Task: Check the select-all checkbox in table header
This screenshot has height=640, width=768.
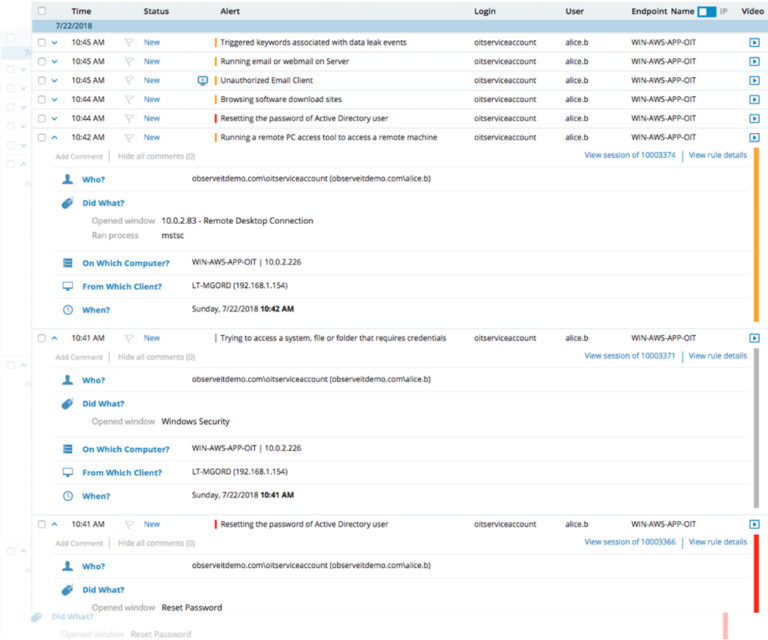Action: pyautogui.click(x=41, y=11)
